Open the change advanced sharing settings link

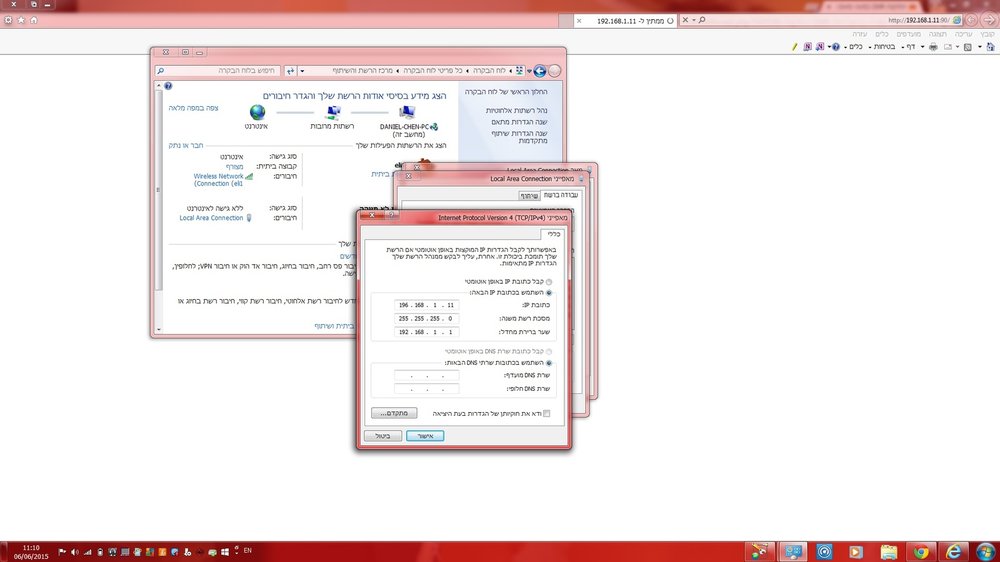point(519,137)
